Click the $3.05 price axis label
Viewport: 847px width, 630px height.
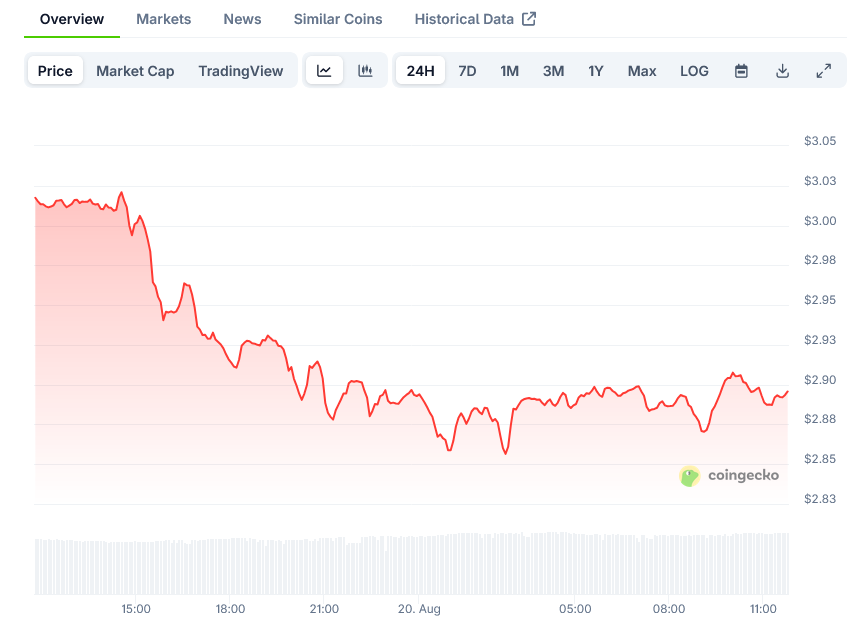820,141
